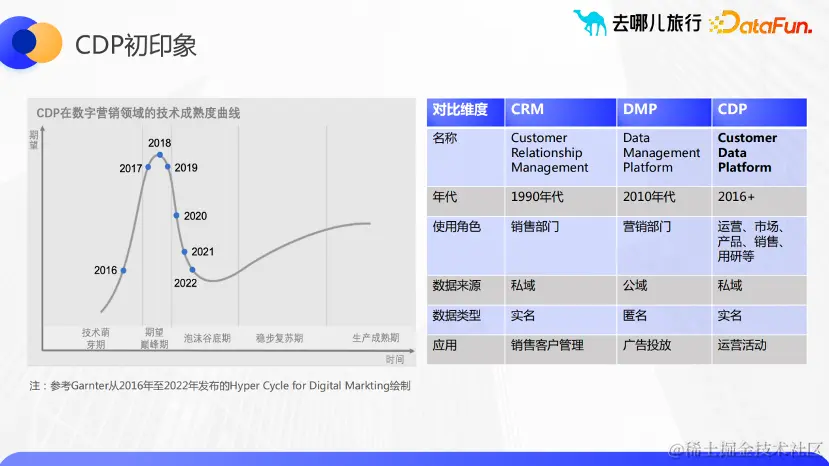This screenshot has height=466, width=830.
Task: Select the 2018 peak data point
Action: coord(160,155)
